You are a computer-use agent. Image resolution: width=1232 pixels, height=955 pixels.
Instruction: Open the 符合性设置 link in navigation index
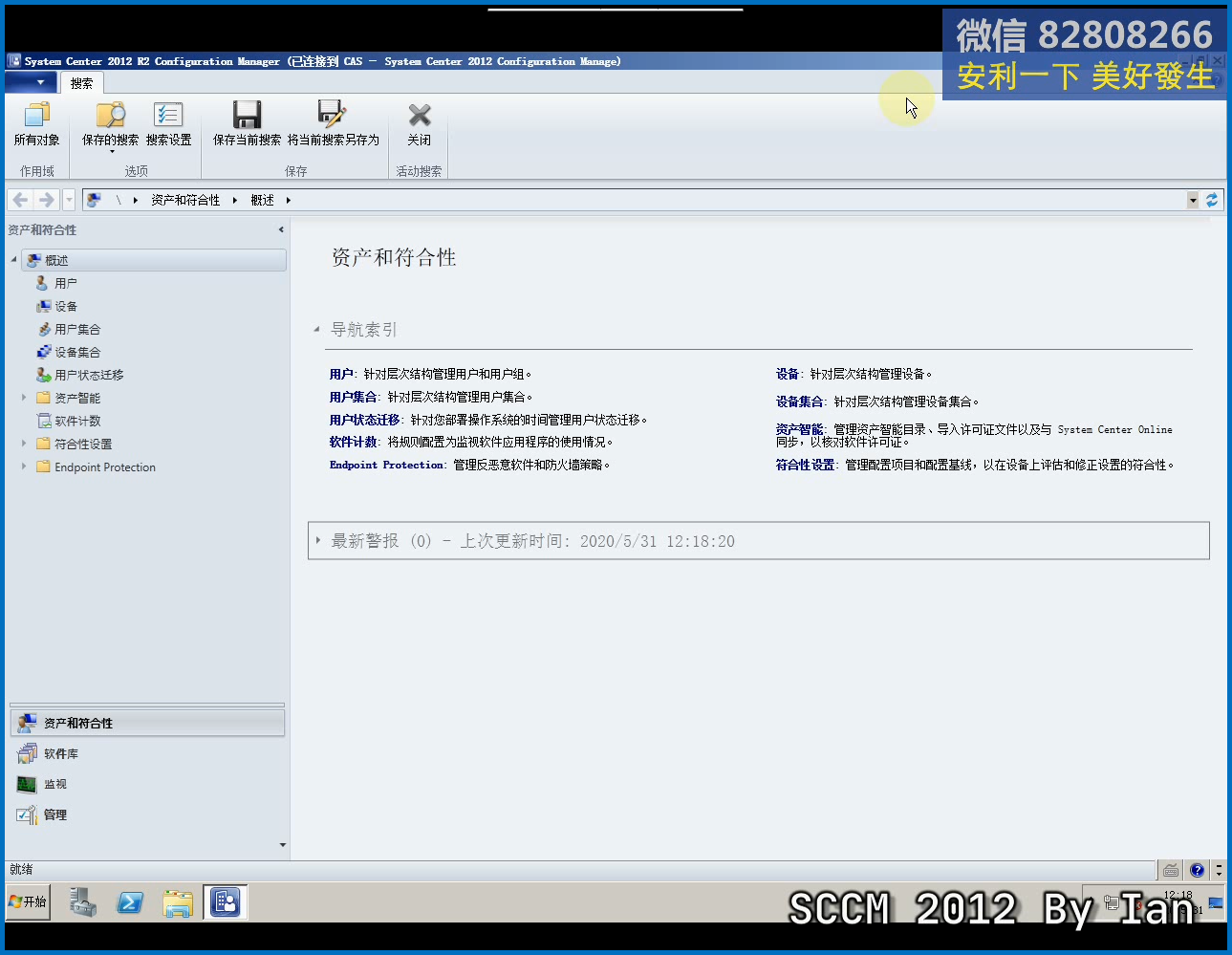tap(805, 465)
